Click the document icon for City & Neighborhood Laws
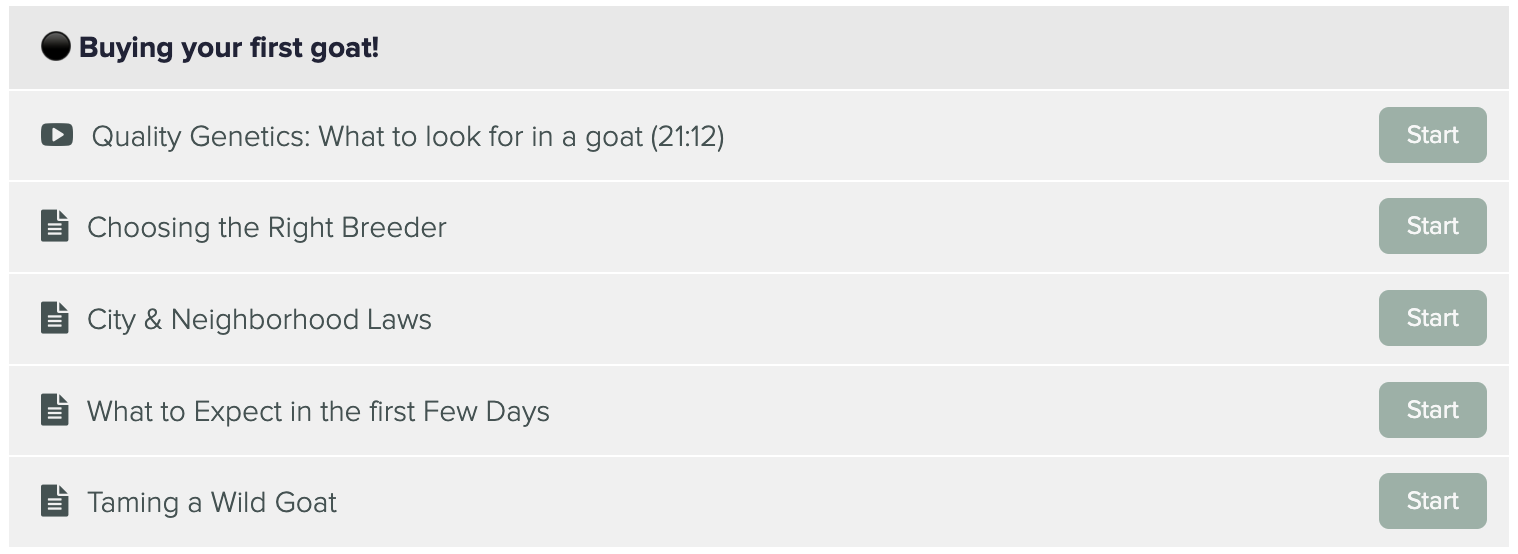1518x554 pixels. 55,318
